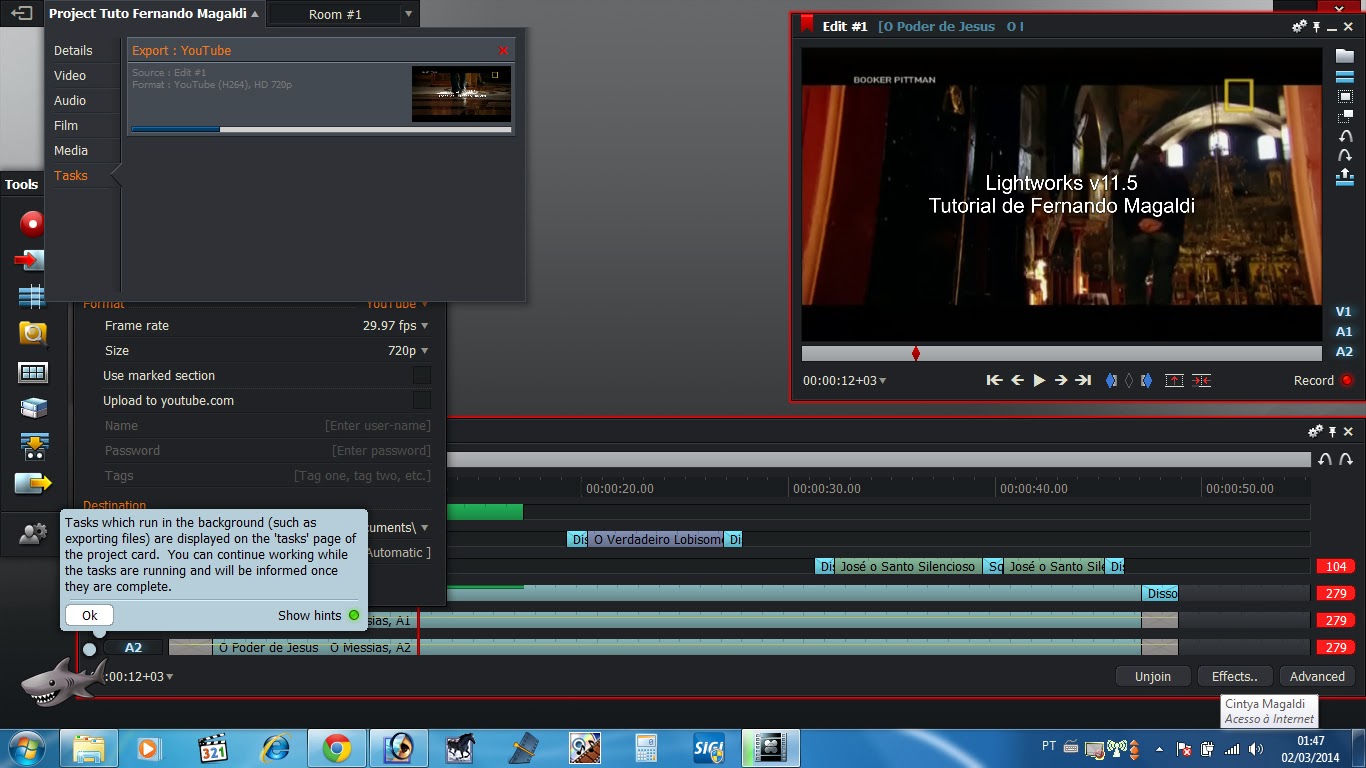This screenshot has width=1366, height=768.
Task: Click the viewer scrub bar red marker
Action: coord(915,353)
